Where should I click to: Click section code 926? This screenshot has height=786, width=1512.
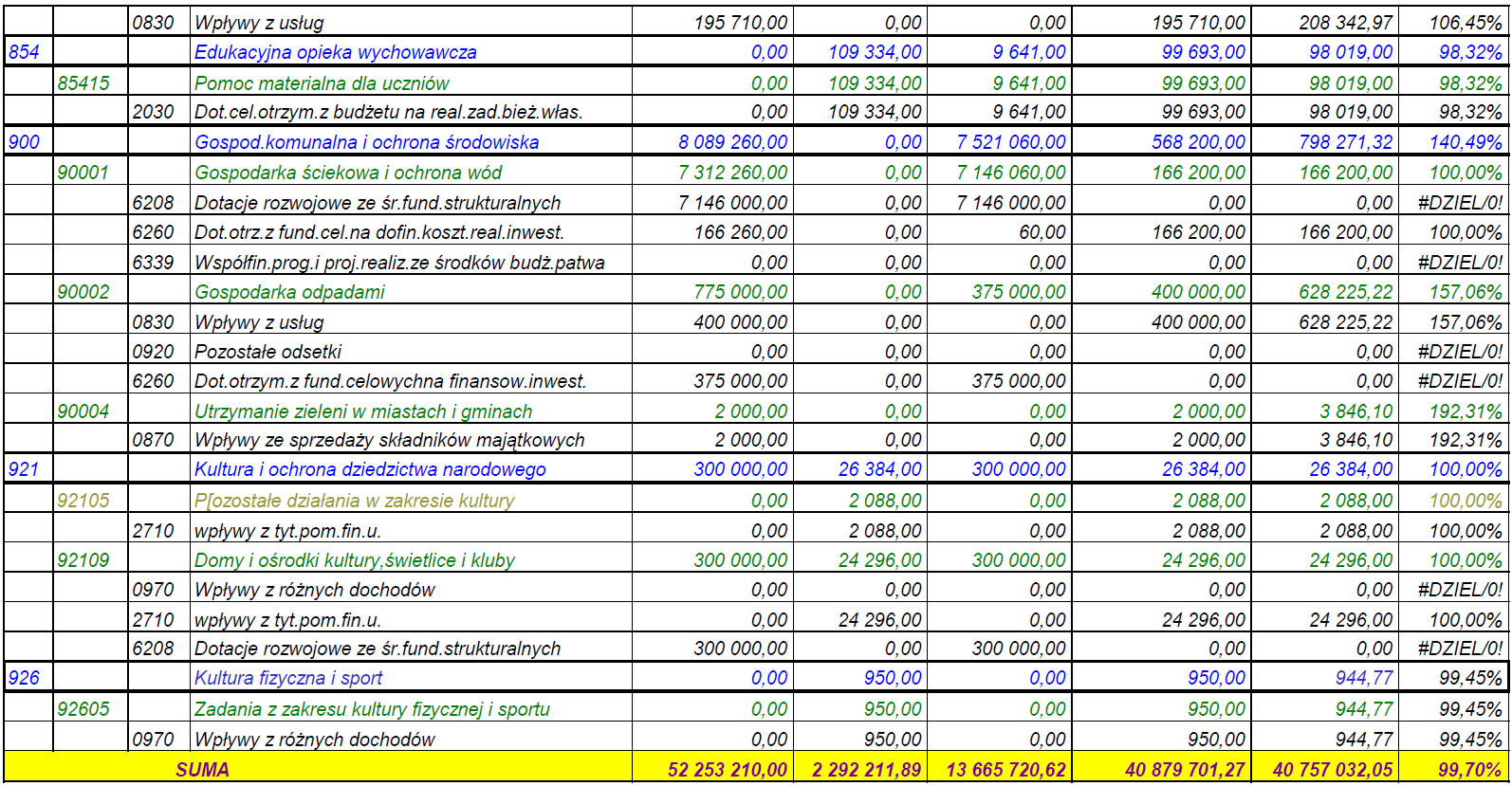tap(25, 678)
